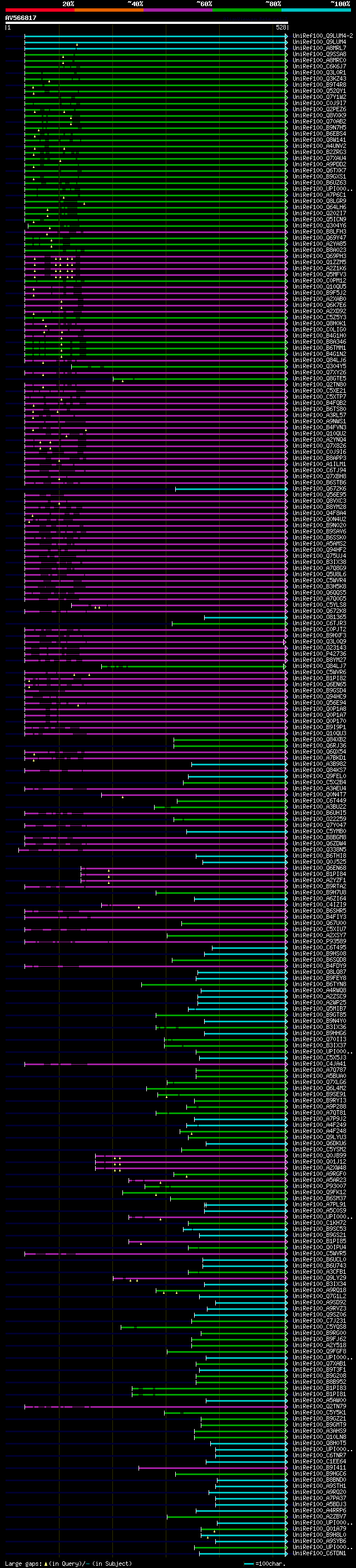Image resolution: width=356 pixels, height=1568 pixels.
Task: Select the UniRef100_Q3L0R1 label
Action: tap(319, 72)
